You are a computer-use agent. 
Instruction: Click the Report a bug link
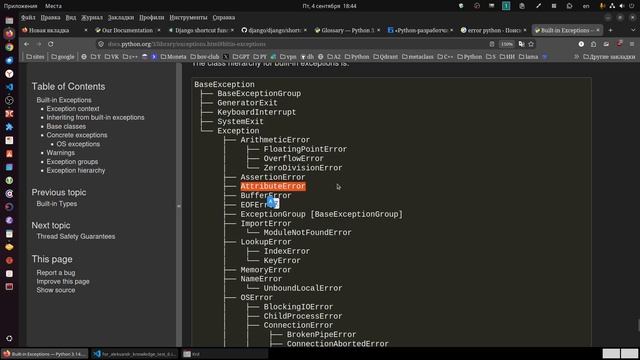click(56, 273)
